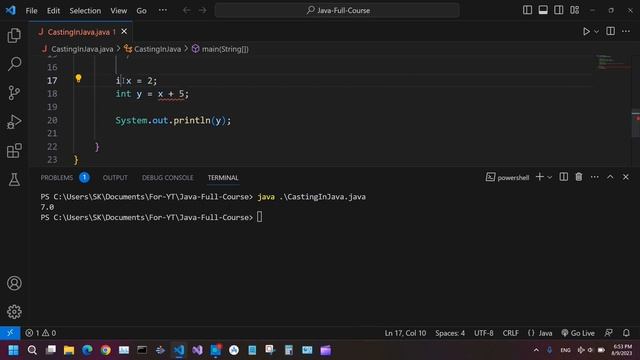Open editor More Actions ellipsis
This screenshot has height=360, width=640.
(626, 31)
